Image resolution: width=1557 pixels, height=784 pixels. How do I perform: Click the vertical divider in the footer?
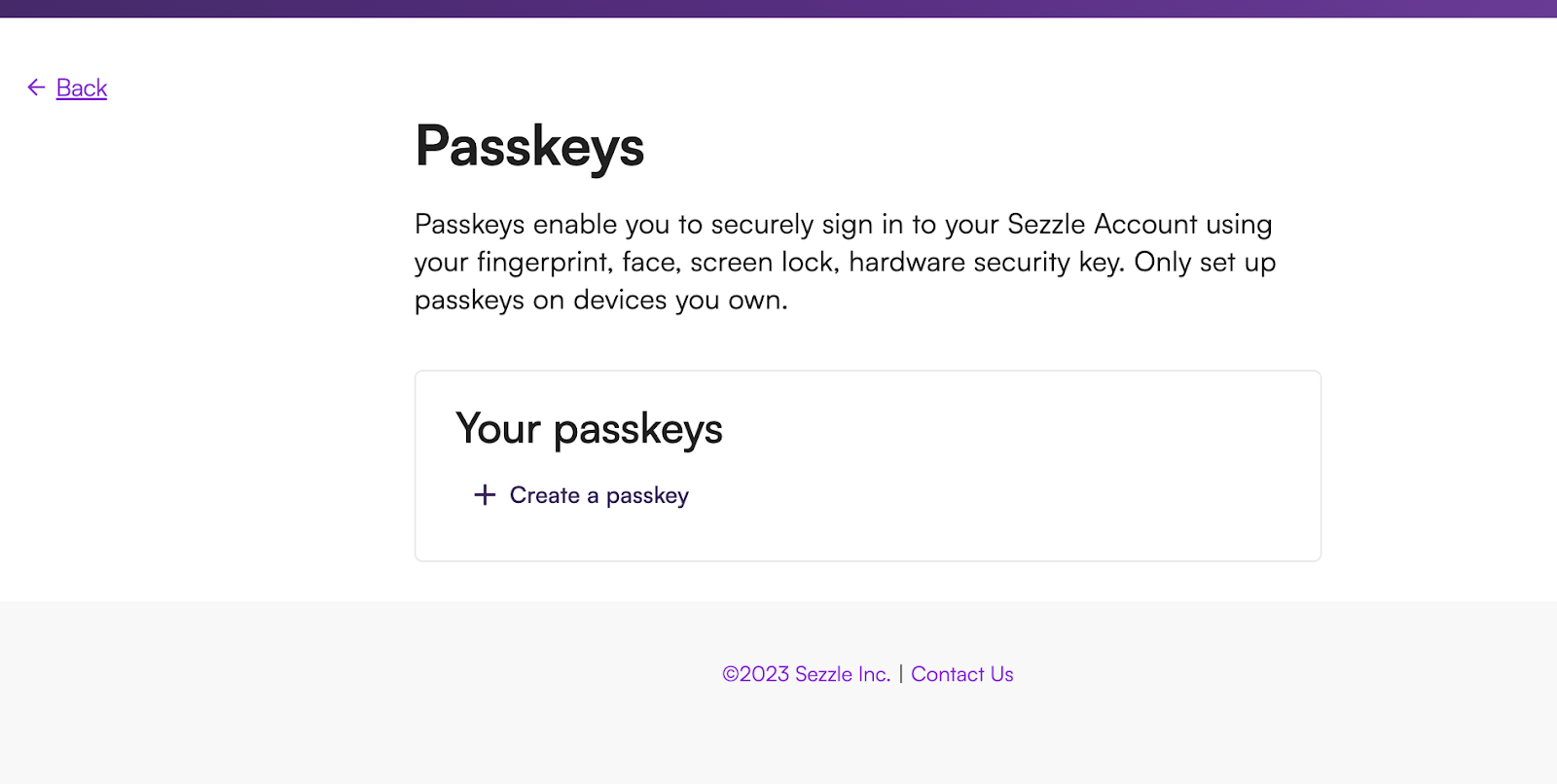(x=901, y=674)
